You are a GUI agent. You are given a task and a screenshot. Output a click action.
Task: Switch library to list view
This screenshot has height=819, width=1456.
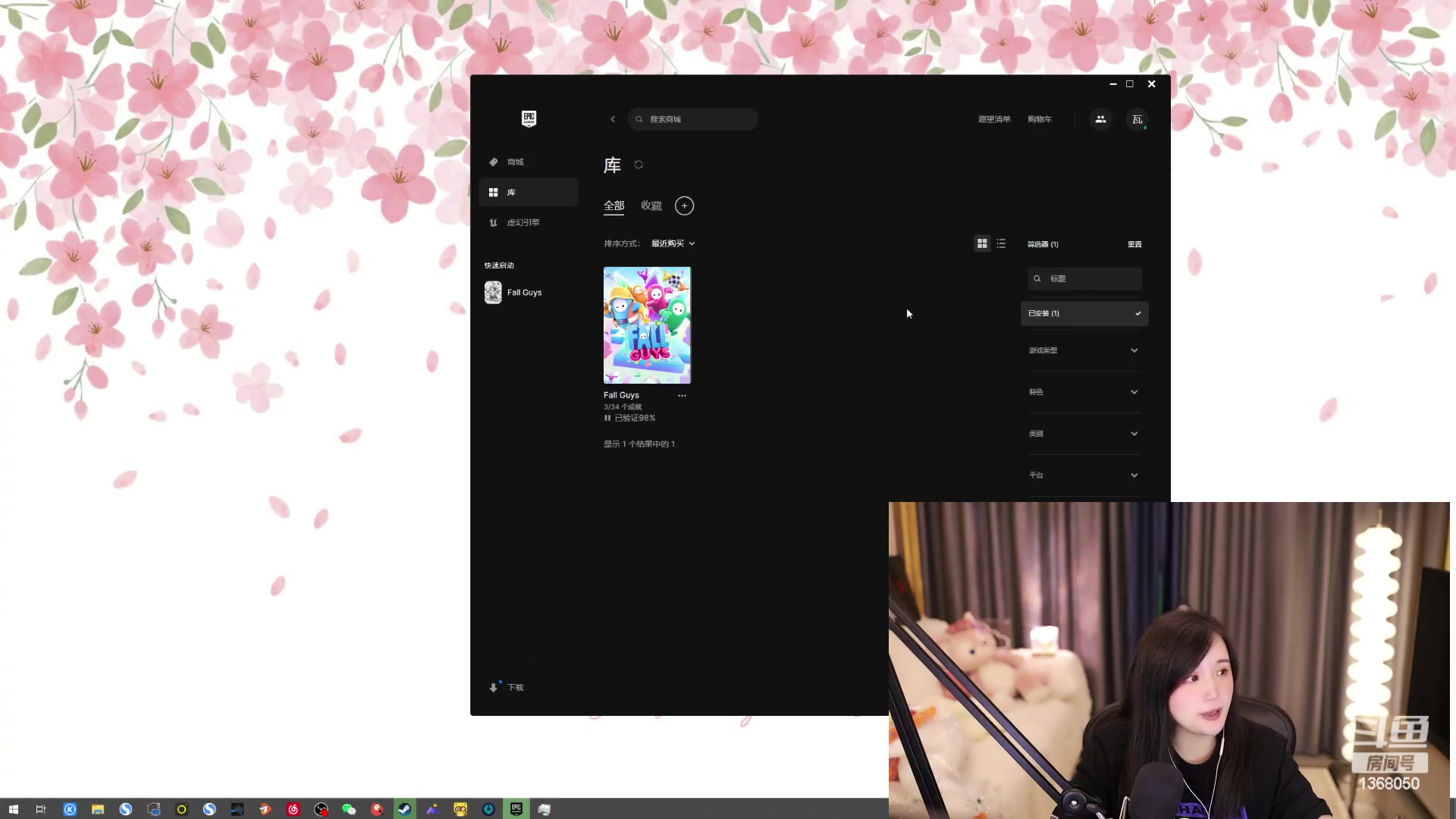1001,243
